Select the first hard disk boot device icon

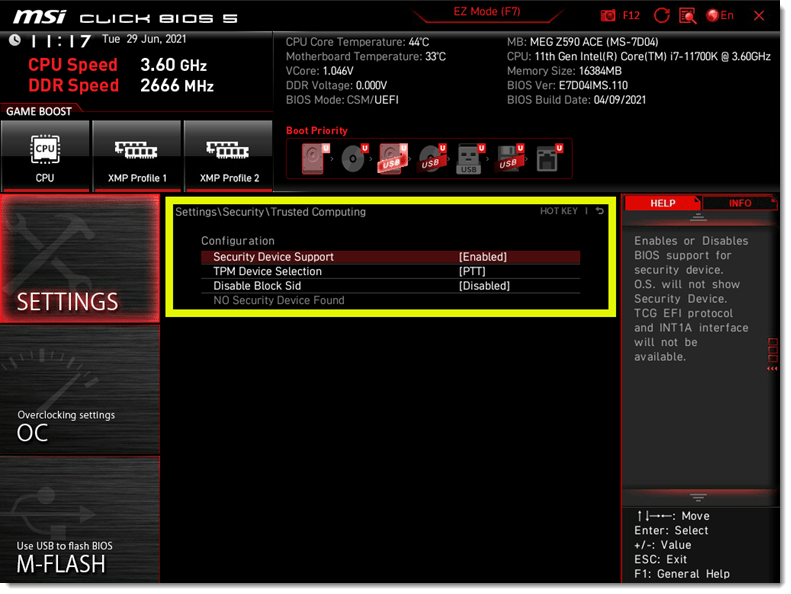coord(315,159)
